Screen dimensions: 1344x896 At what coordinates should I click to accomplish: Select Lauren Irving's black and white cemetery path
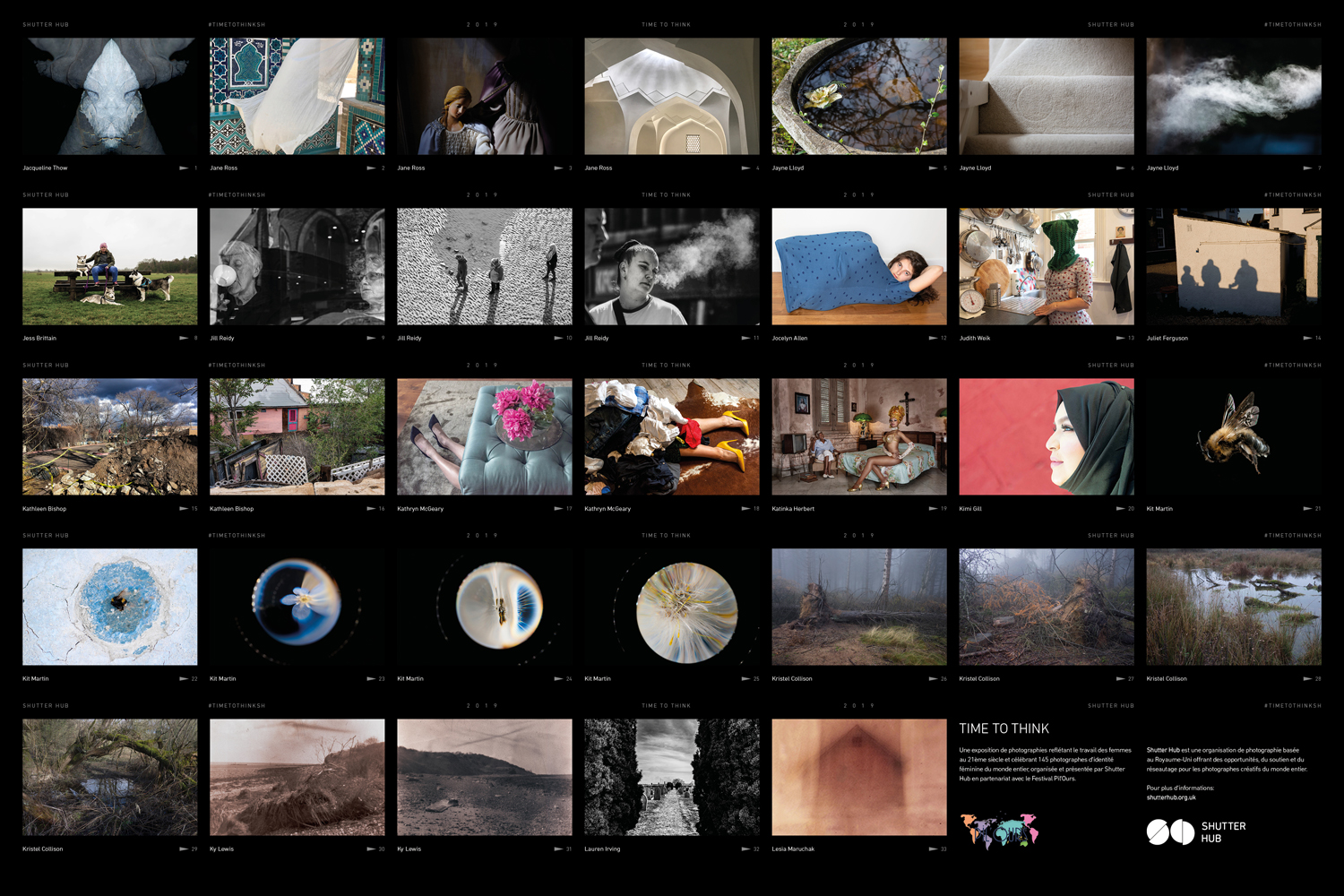pyautogui.click(x=671, y=777)
